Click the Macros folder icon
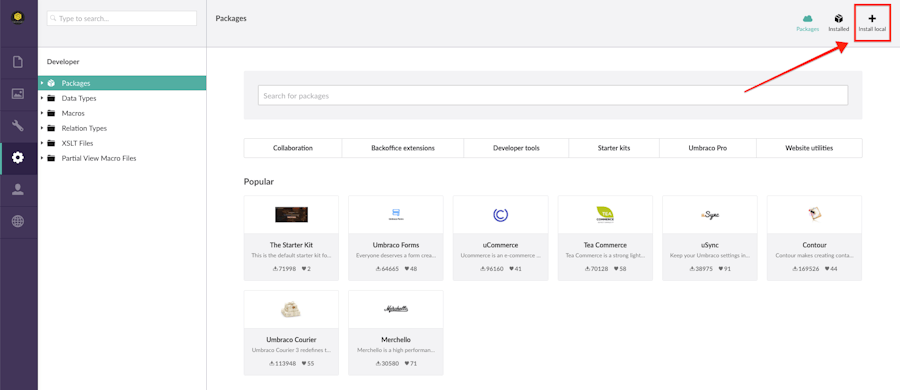 (x=51, y=113)
